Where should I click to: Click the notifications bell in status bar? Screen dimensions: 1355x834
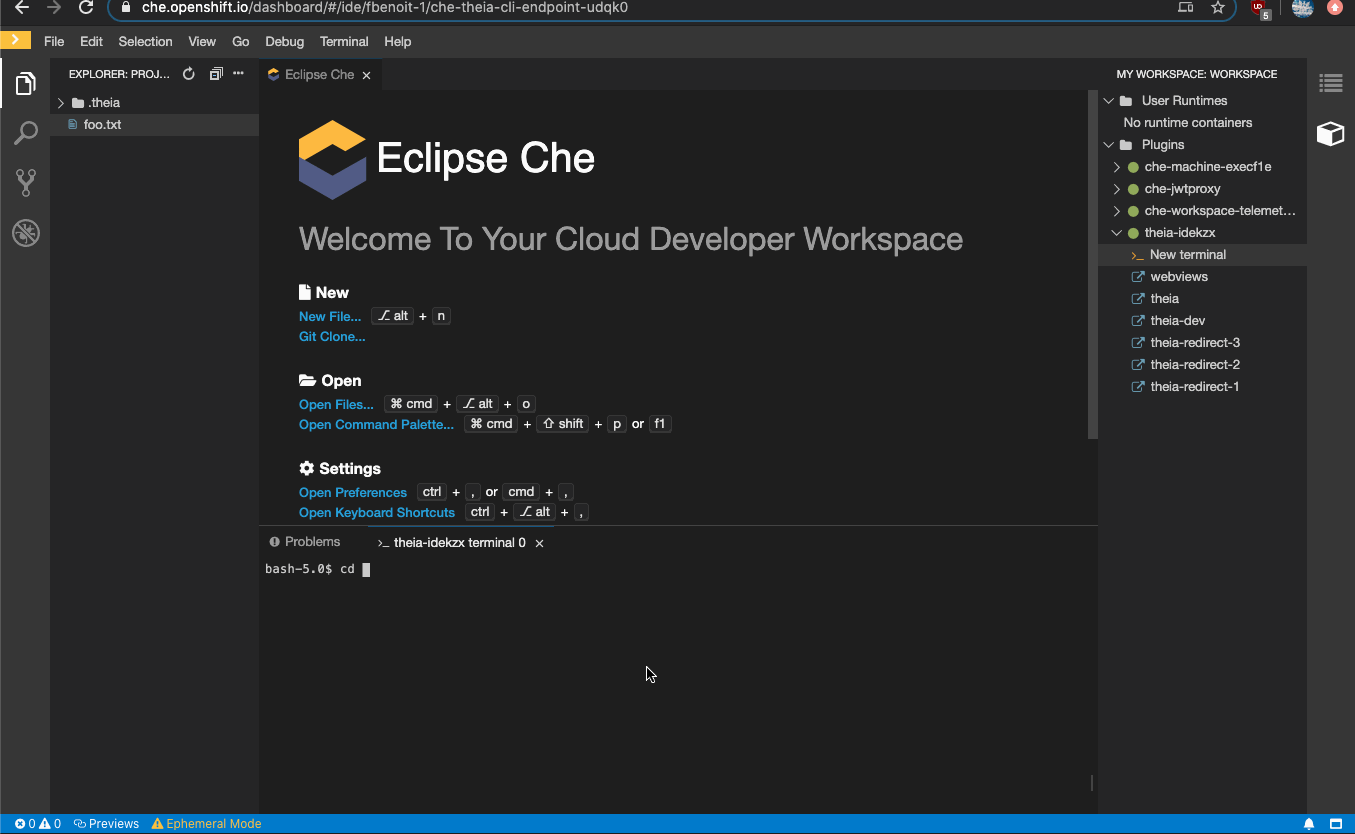point(1309,824)
